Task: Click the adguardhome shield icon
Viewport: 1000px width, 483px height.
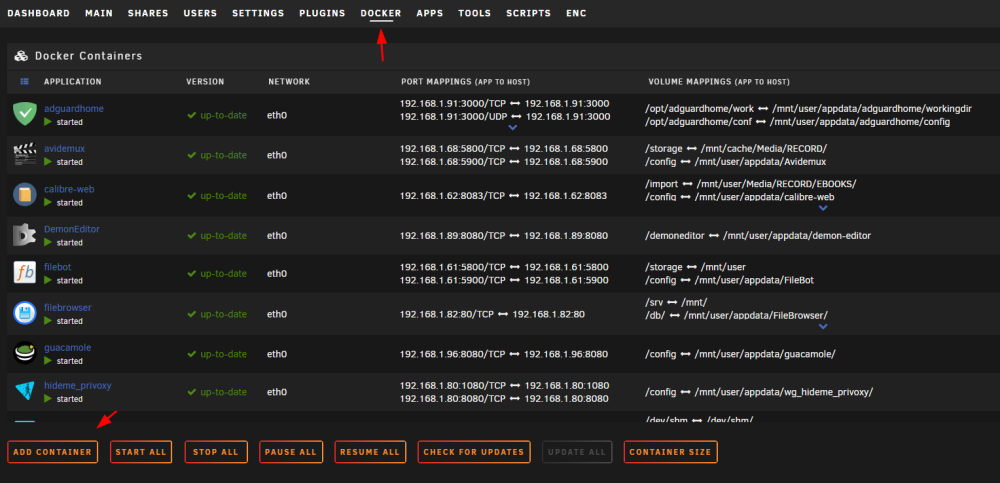Action: point(25,114)
